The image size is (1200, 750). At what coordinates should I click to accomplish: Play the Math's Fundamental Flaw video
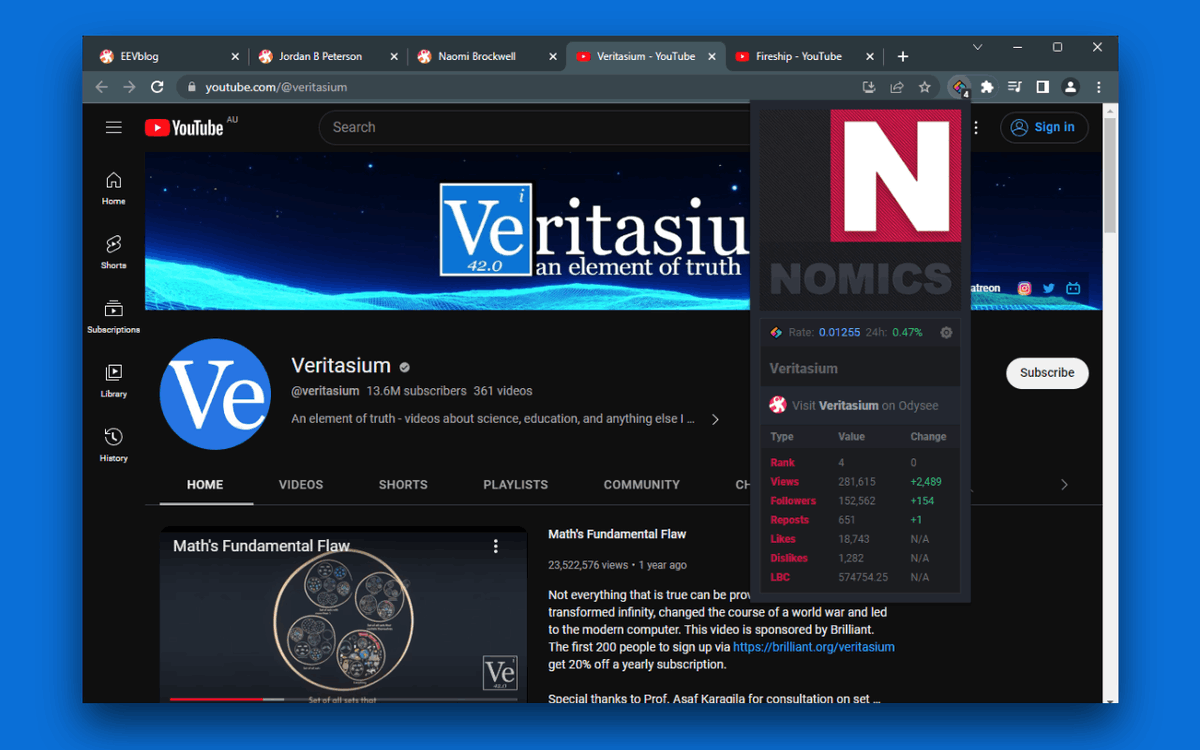pyautogui.click(x=343, y=615)
